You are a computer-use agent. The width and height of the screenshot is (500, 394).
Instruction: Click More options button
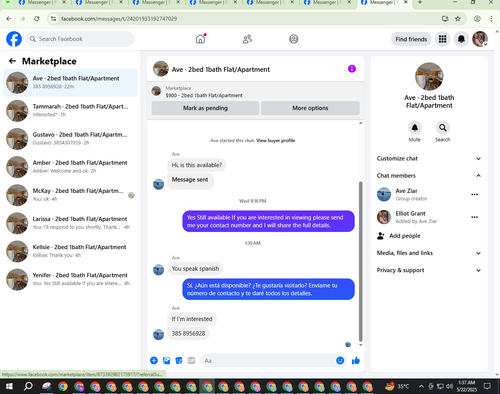310,108
